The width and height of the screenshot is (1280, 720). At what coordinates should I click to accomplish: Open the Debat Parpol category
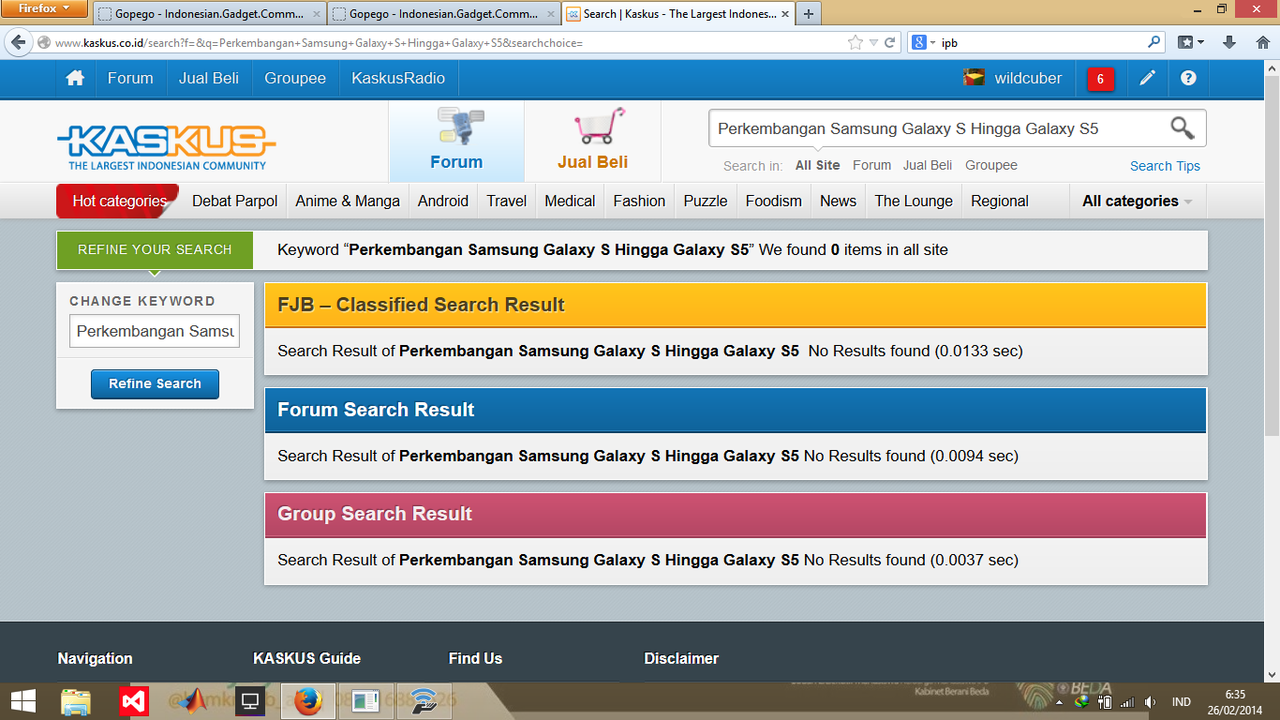[235, 201]
